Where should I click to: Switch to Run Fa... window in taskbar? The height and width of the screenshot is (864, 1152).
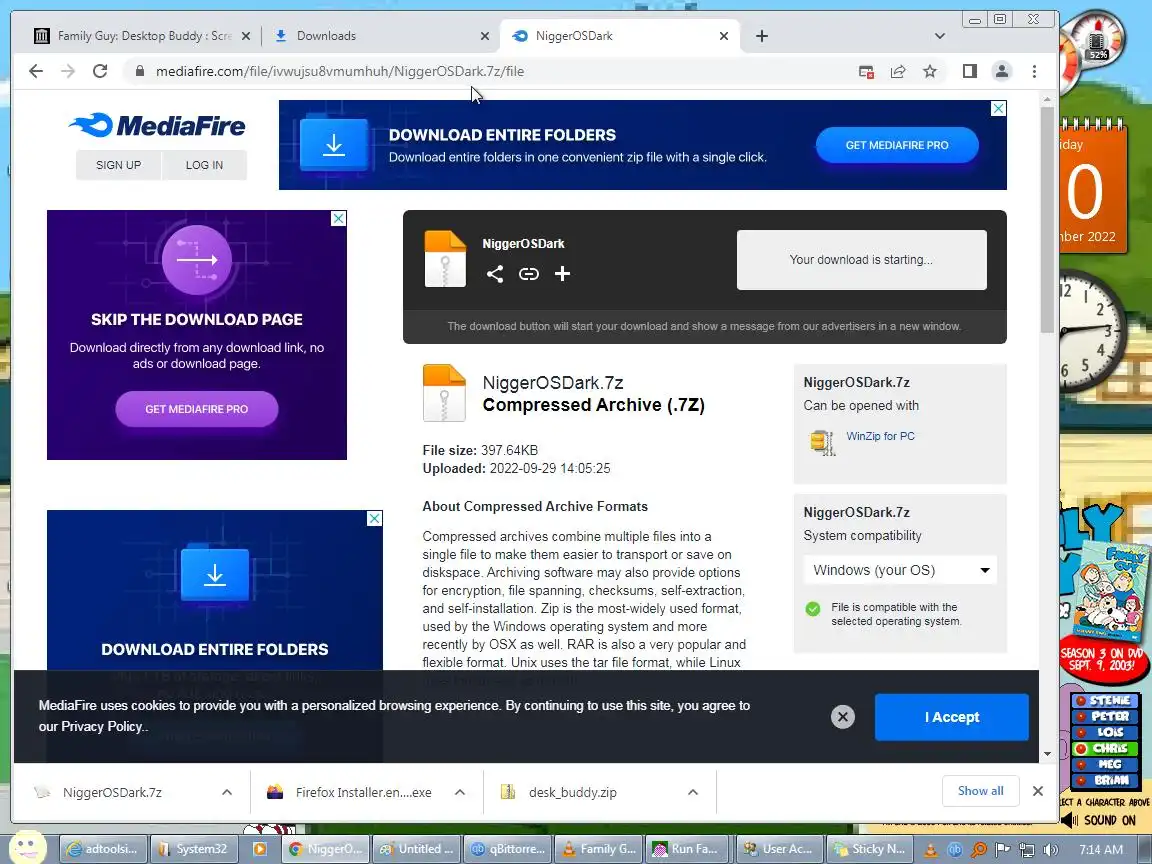coord(688,849)
